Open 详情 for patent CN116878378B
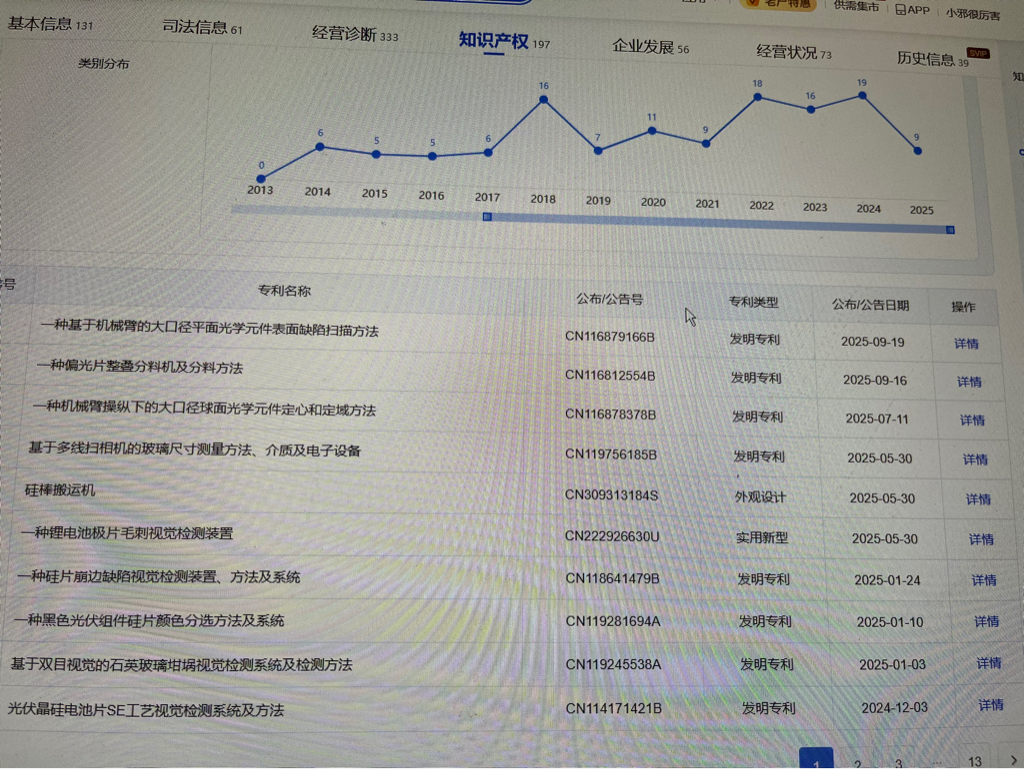Screen dimensions: 1024x769 (x=972, y=420)
